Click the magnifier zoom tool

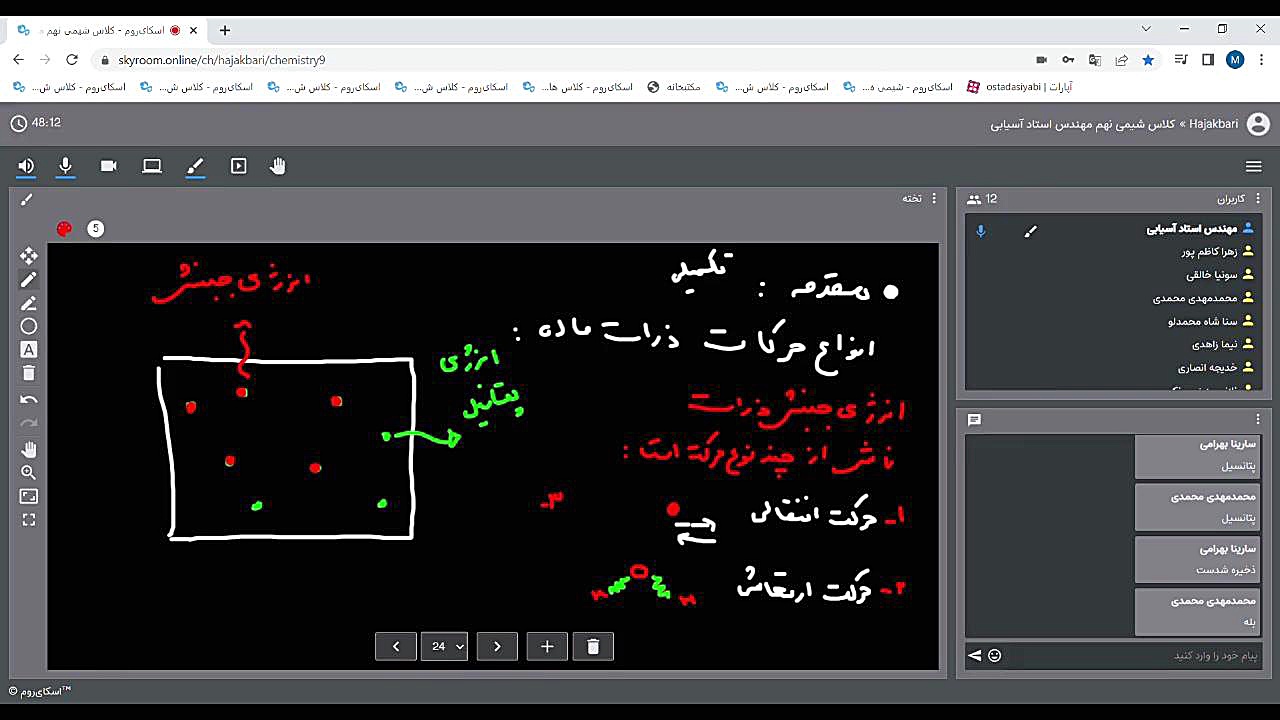tap(28, 472)
